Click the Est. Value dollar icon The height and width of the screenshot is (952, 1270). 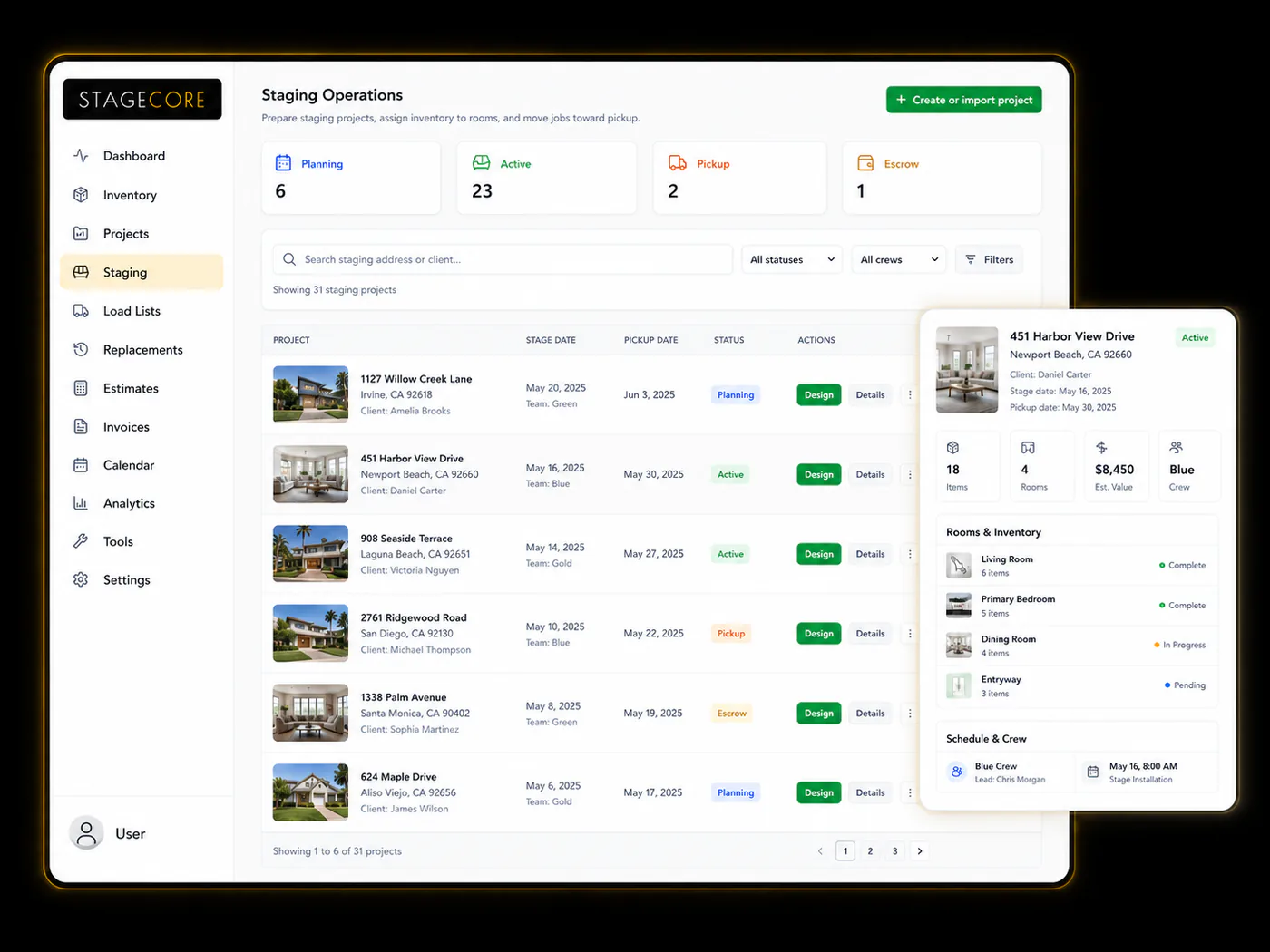pyautogui.click(x=1101, y=448)
